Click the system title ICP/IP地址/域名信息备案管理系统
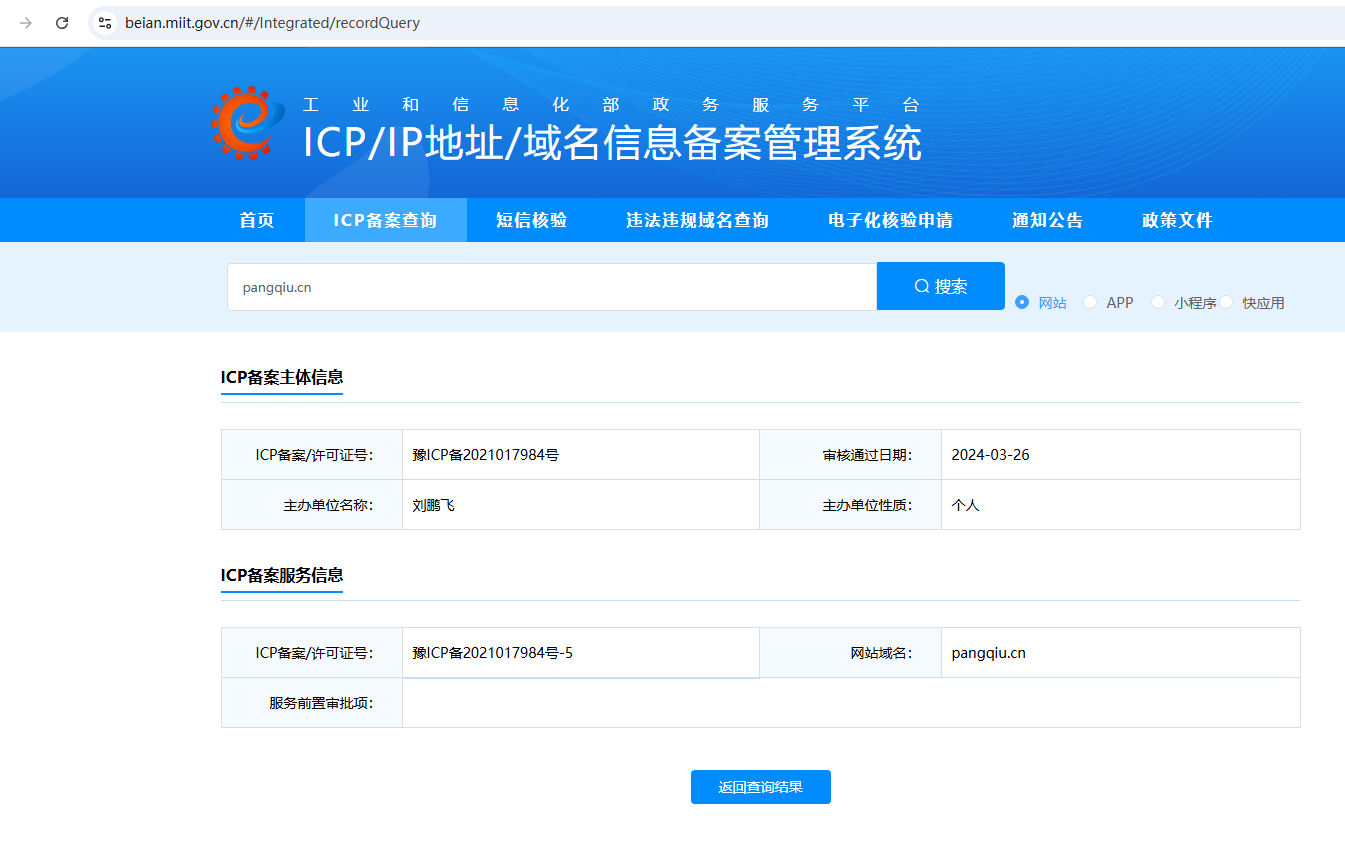The width and height of the screenshot is (1345, 866). click(x=612, y=143)
